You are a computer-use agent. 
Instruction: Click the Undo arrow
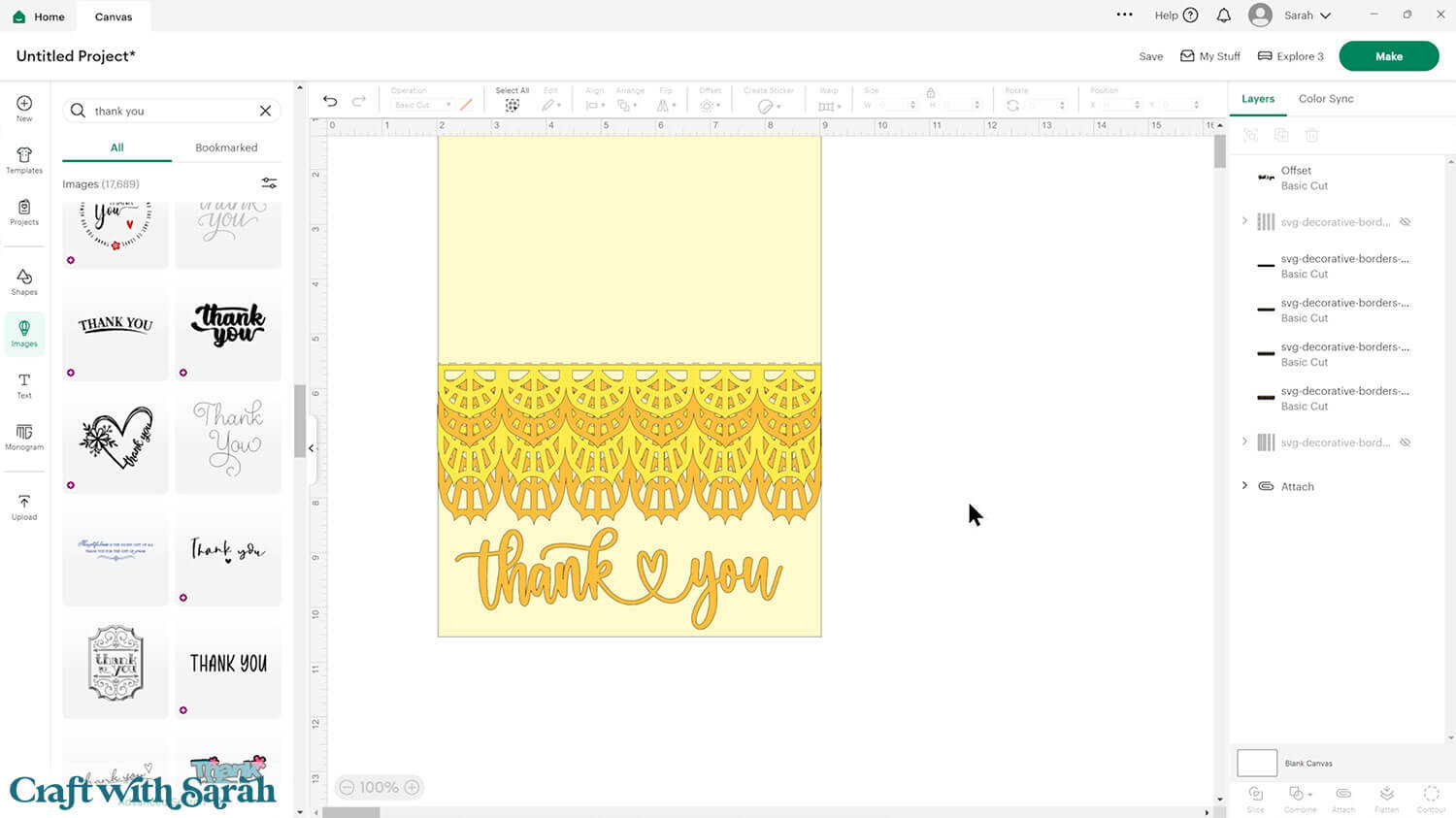[x=330, y=101]
